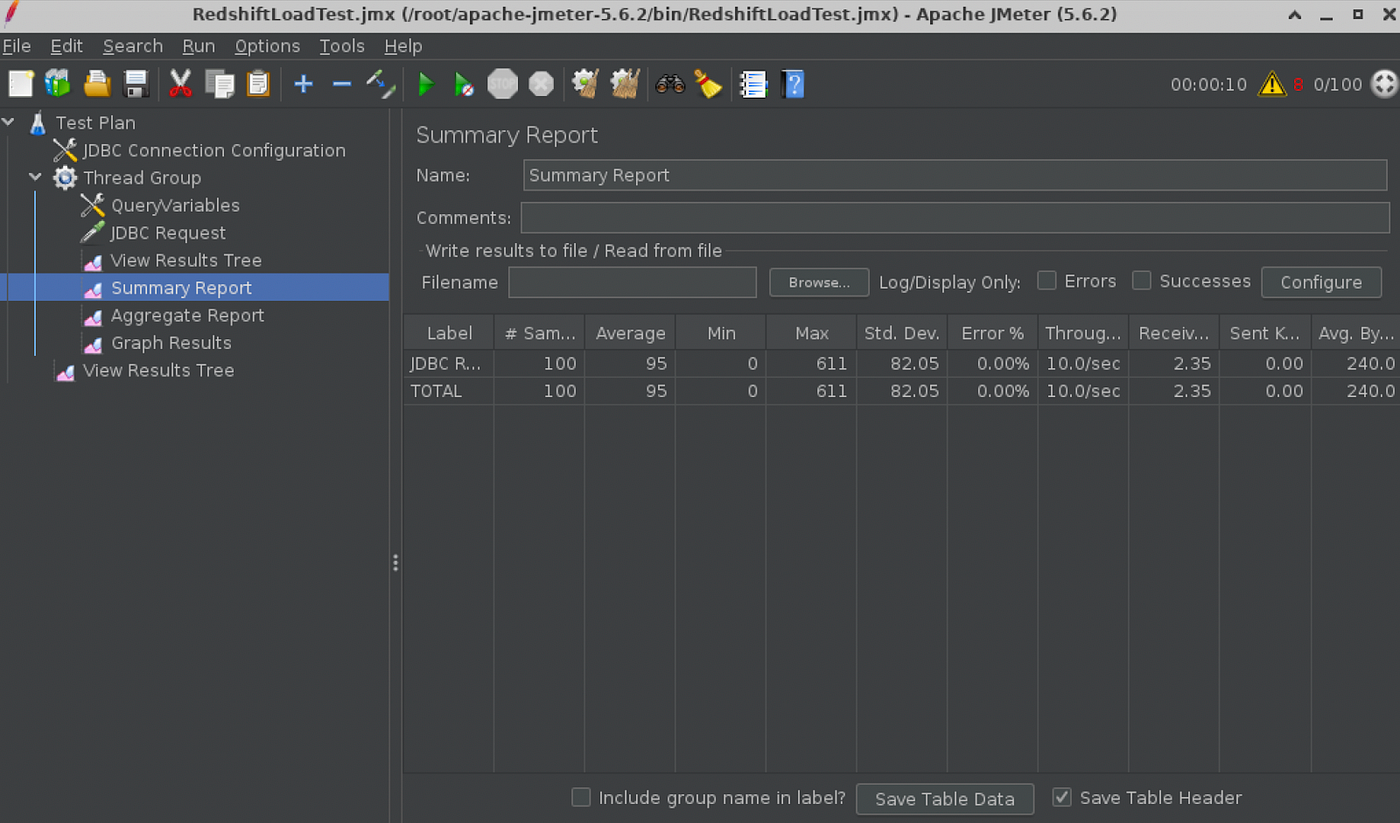Uncheck the Save Table Header checkbox
The image size is (1400, 823).
coord(1062,797)
